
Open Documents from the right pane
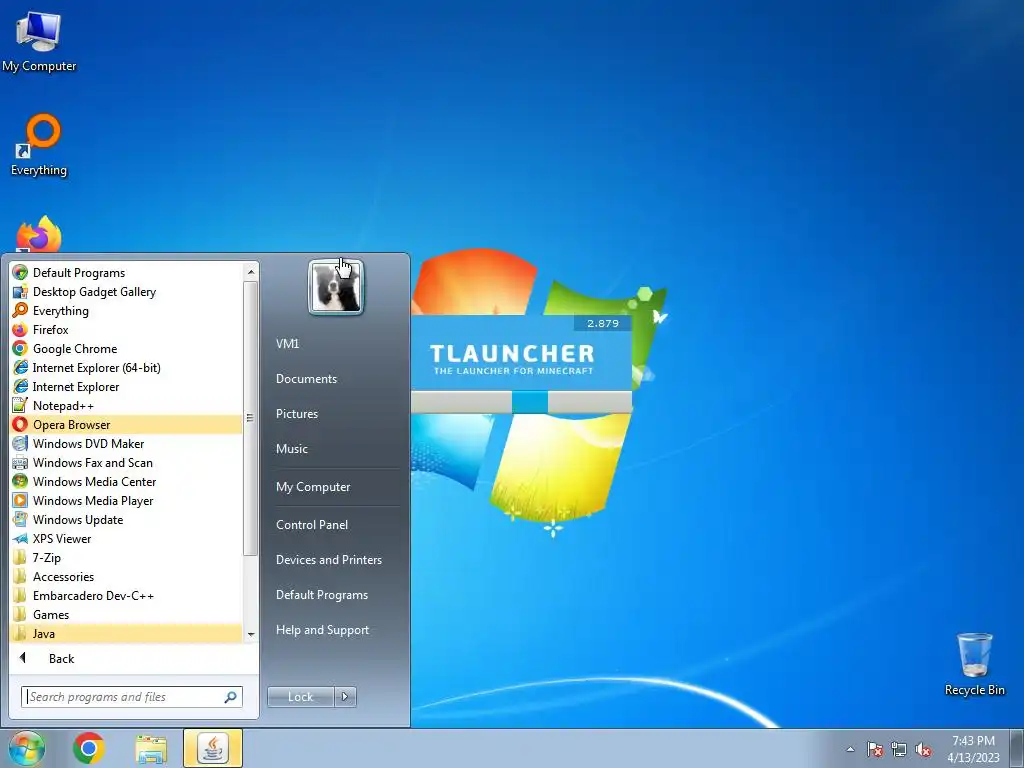[306, 379]
